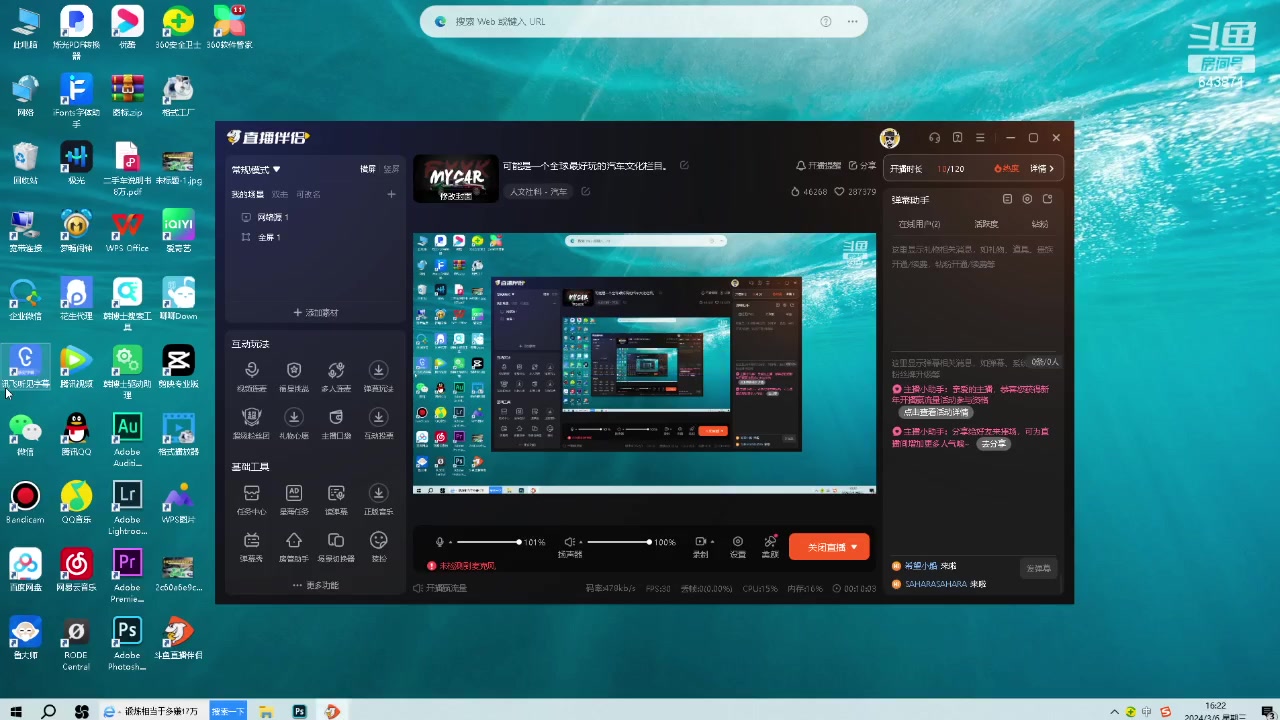Adjust the speaker volume slider
Screen dimensions: 1280x720
point(619,542)
